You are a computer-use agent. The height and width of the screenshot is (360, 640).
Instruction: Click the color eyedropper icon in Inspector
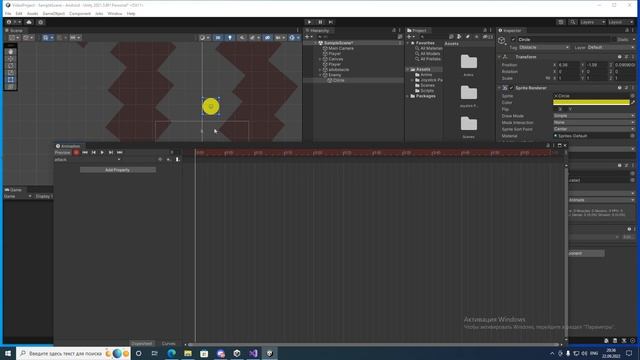tap(633, 102)
